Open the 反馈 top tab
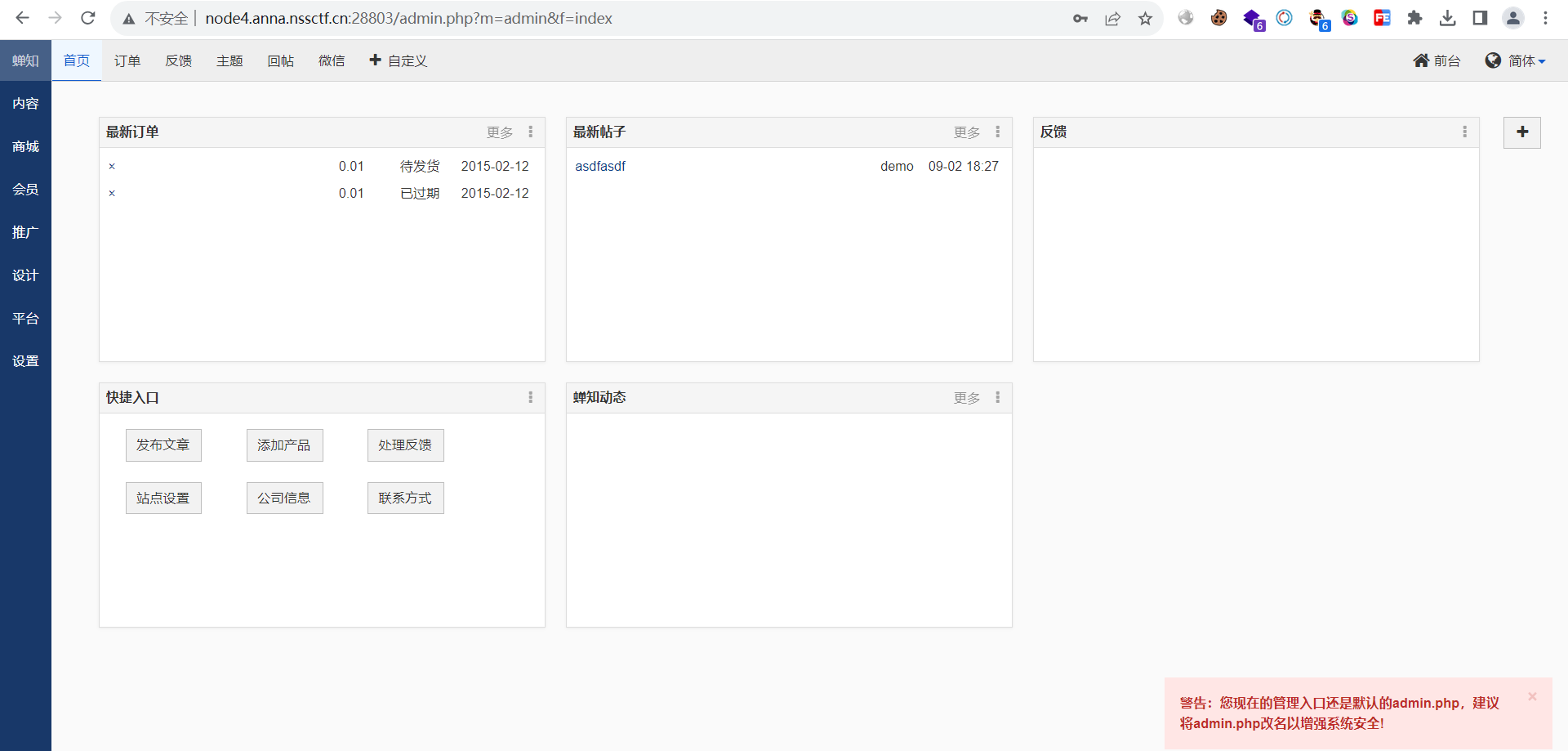Viewport: 1568px width, 751px height. (178, 60)
